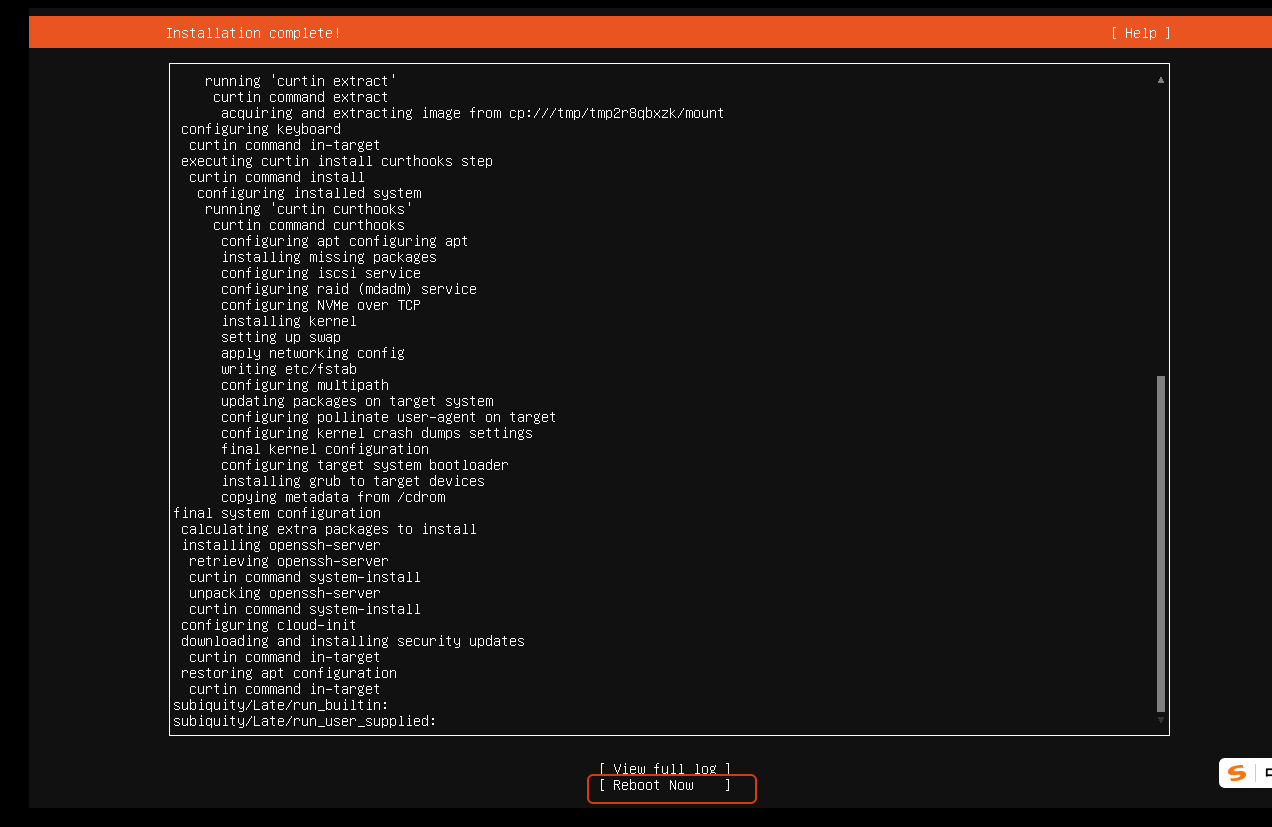1272x827 pixels.
Task: Select the "curtin command curthooks" line
Action: click(309, 225)
